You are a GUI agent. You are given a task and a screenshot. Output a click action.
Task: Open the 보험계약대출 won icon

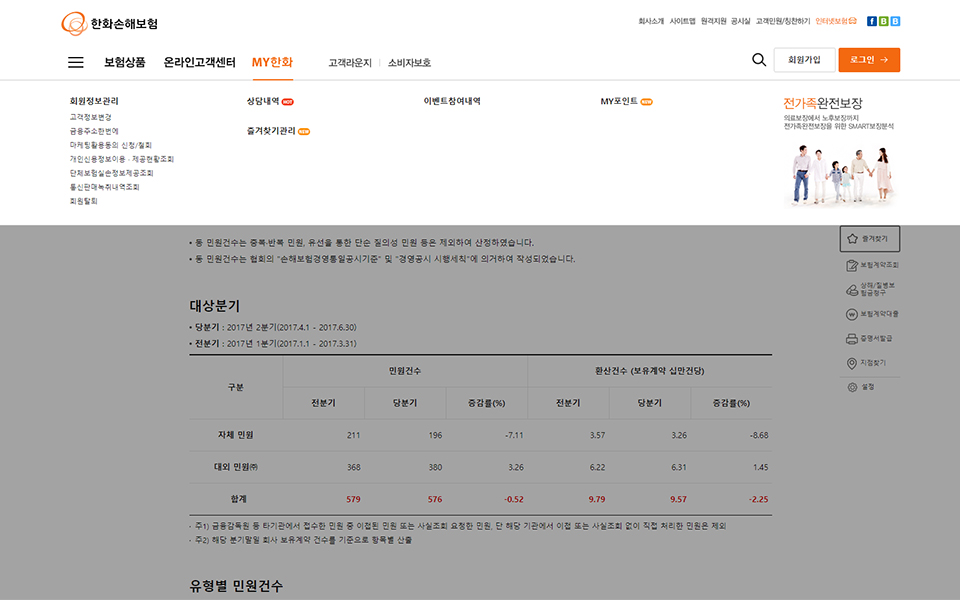point(852,314)
